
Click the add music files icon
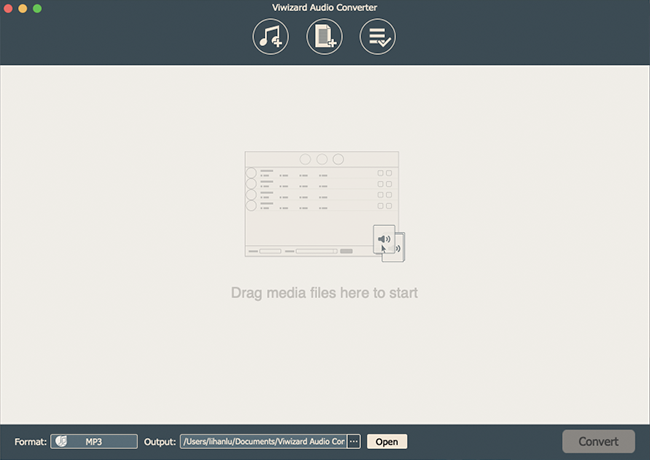tap(271, 37)
